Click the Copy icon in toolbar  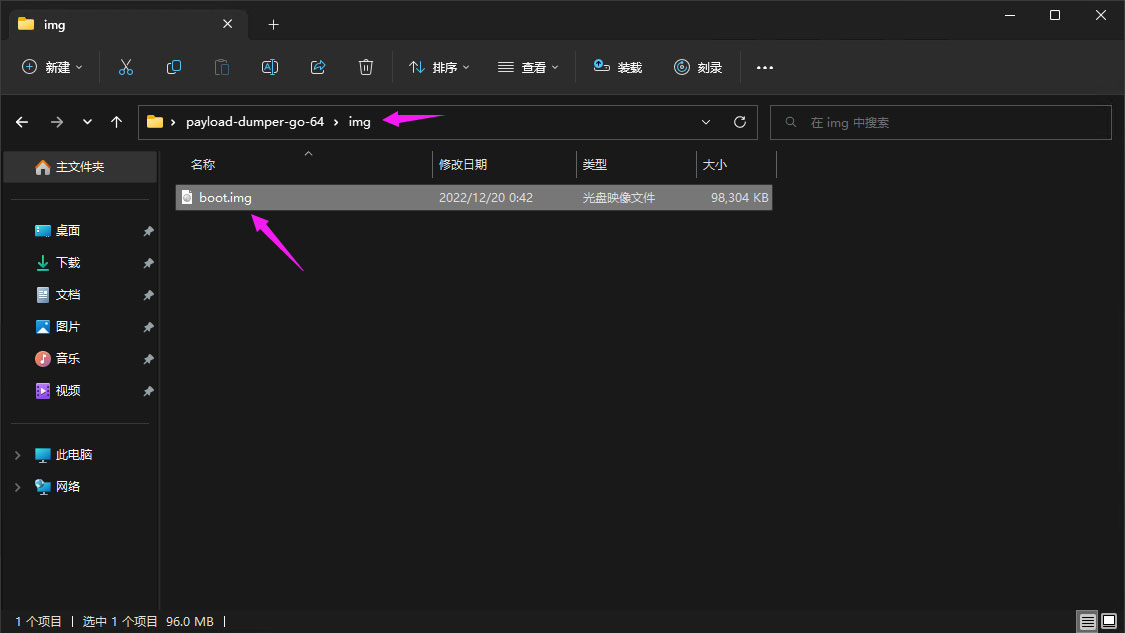coord(174,67)
